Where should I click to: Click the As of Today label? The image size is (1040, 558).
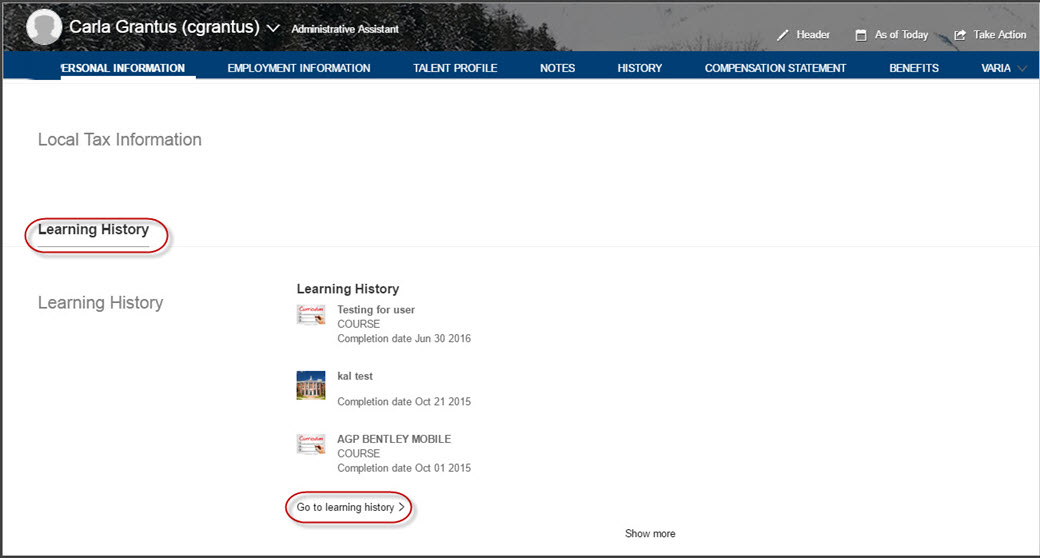pyautogui.click(x=901, y=35)
